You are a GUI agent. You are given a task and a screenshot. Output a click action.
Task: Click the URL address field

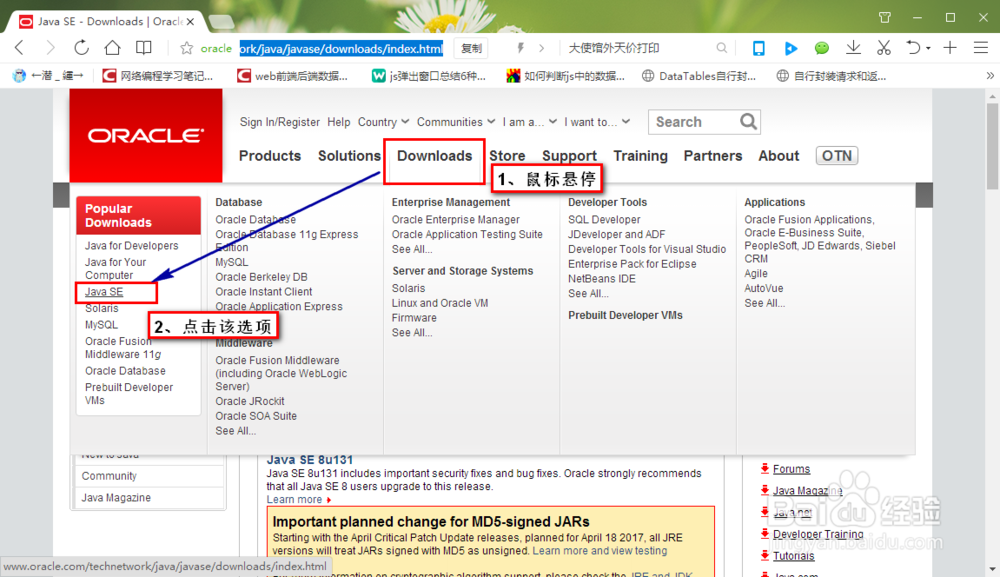tap(341, 48)
